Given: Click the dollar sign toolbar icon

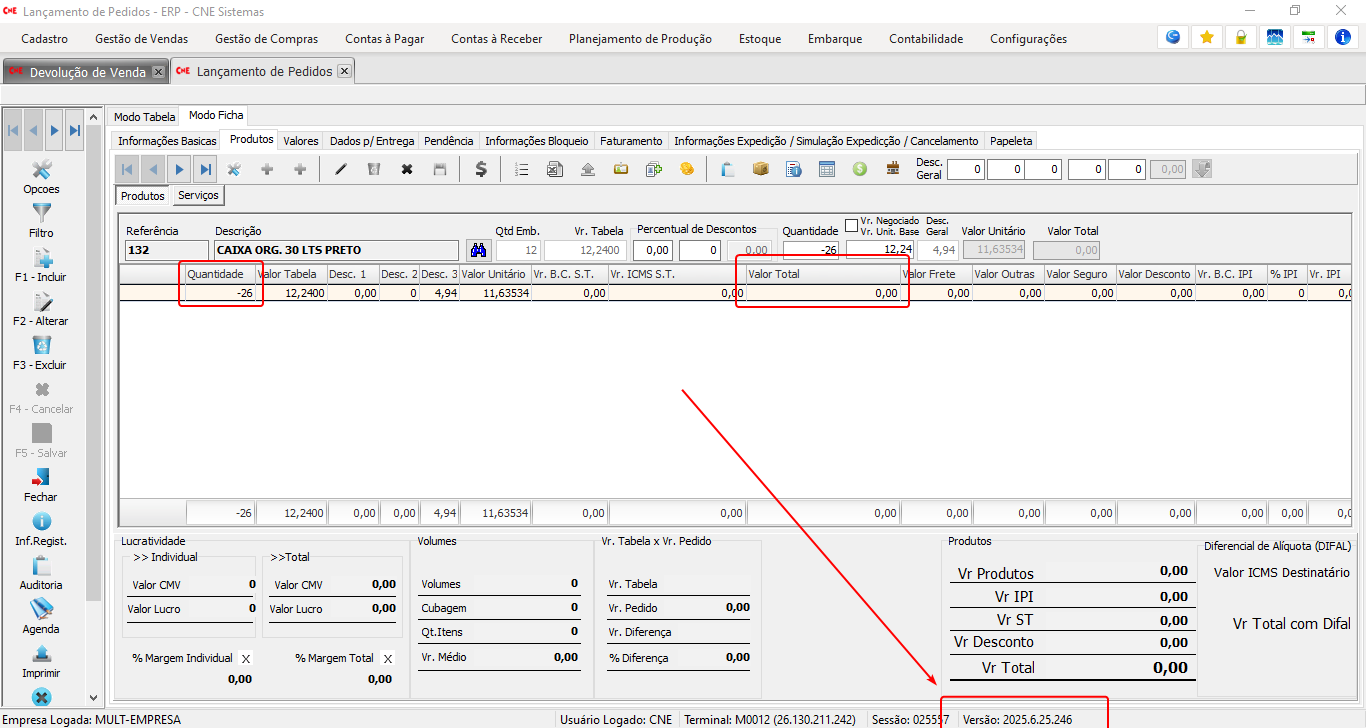Looking at the screenshot, I should pos(481,169).
